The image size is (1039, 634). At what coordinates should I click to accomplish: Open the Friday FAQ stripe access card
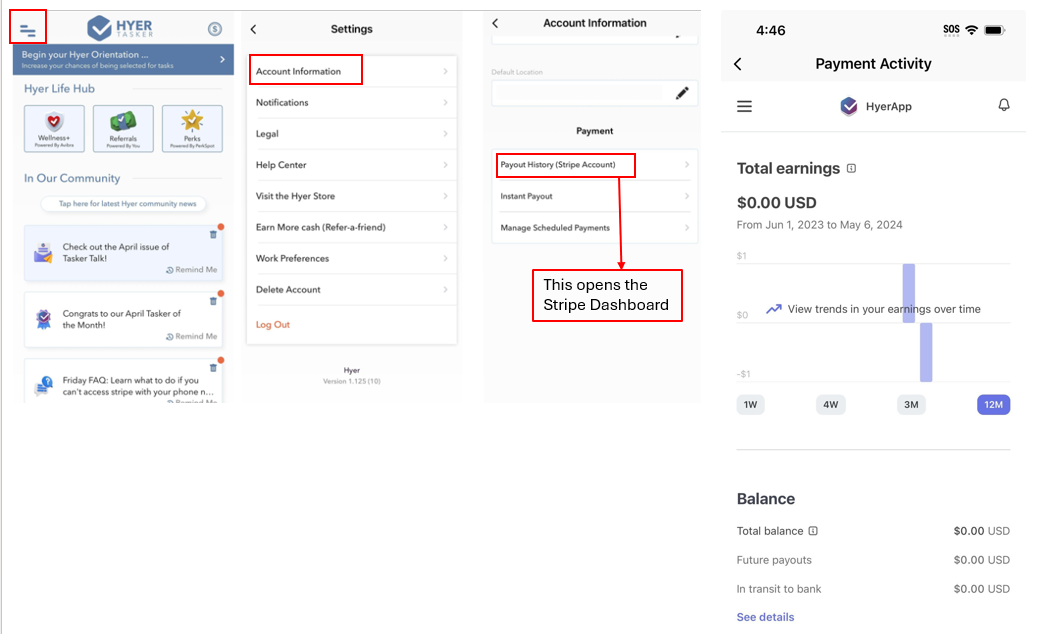tap(123, 381)
